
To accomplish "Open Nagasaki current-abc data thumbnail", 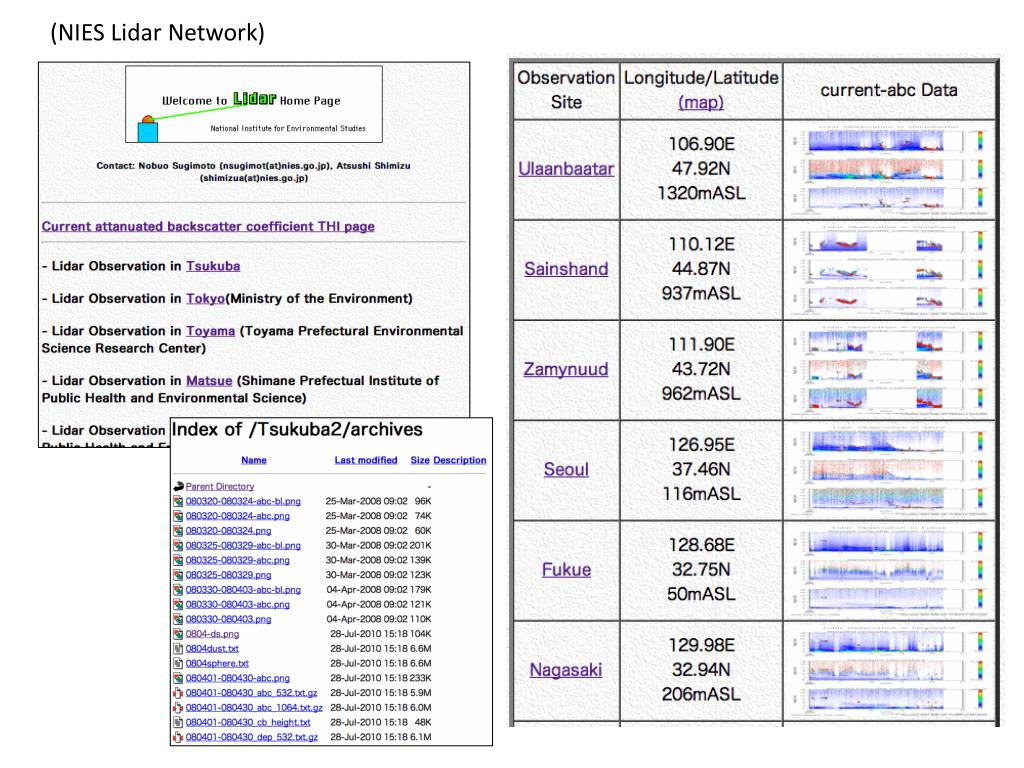I will click(889, 671).
